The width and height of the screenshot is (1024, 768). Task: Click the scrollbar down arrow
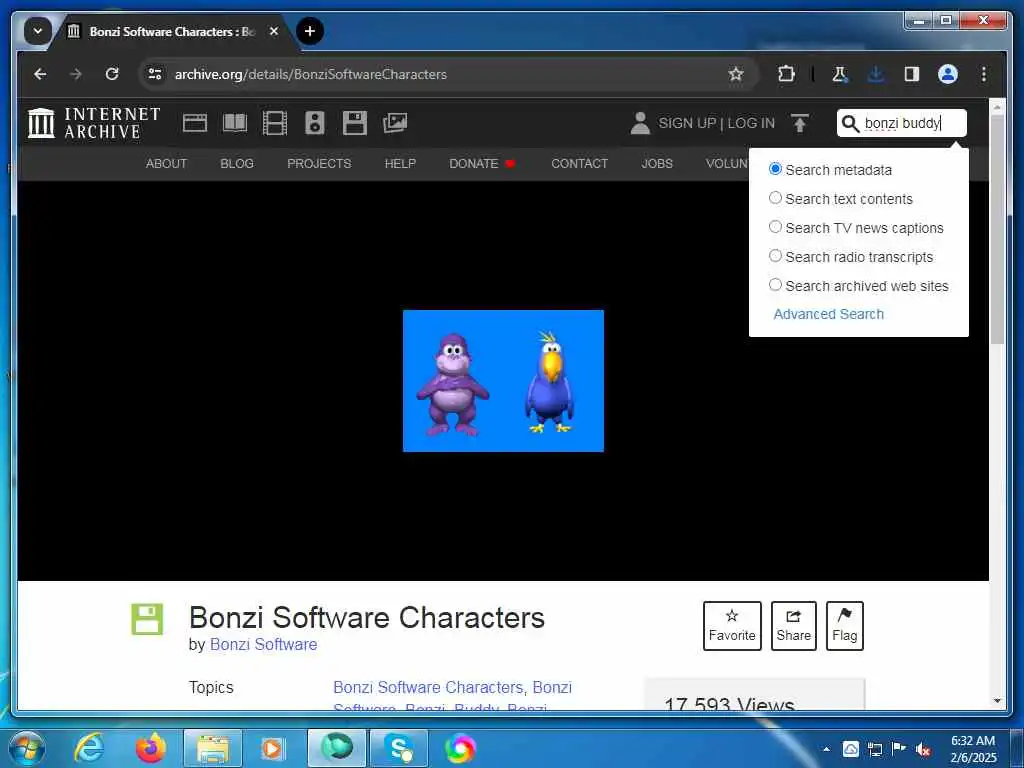(x=997, y=701)
